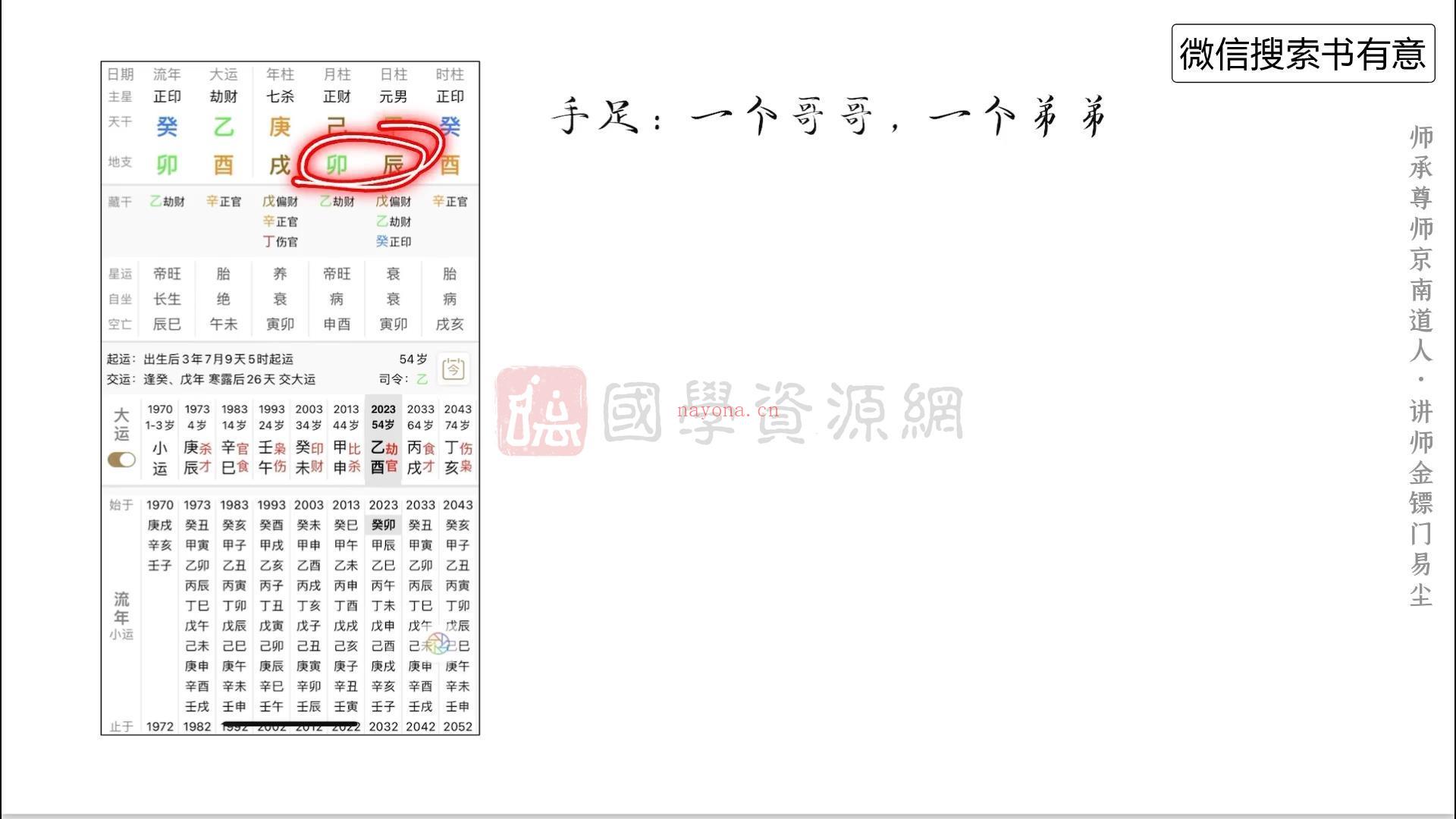Expand the 2023 大运 column entries
The width and height of the screenshot is (1456, 819).
coord(383,438)
